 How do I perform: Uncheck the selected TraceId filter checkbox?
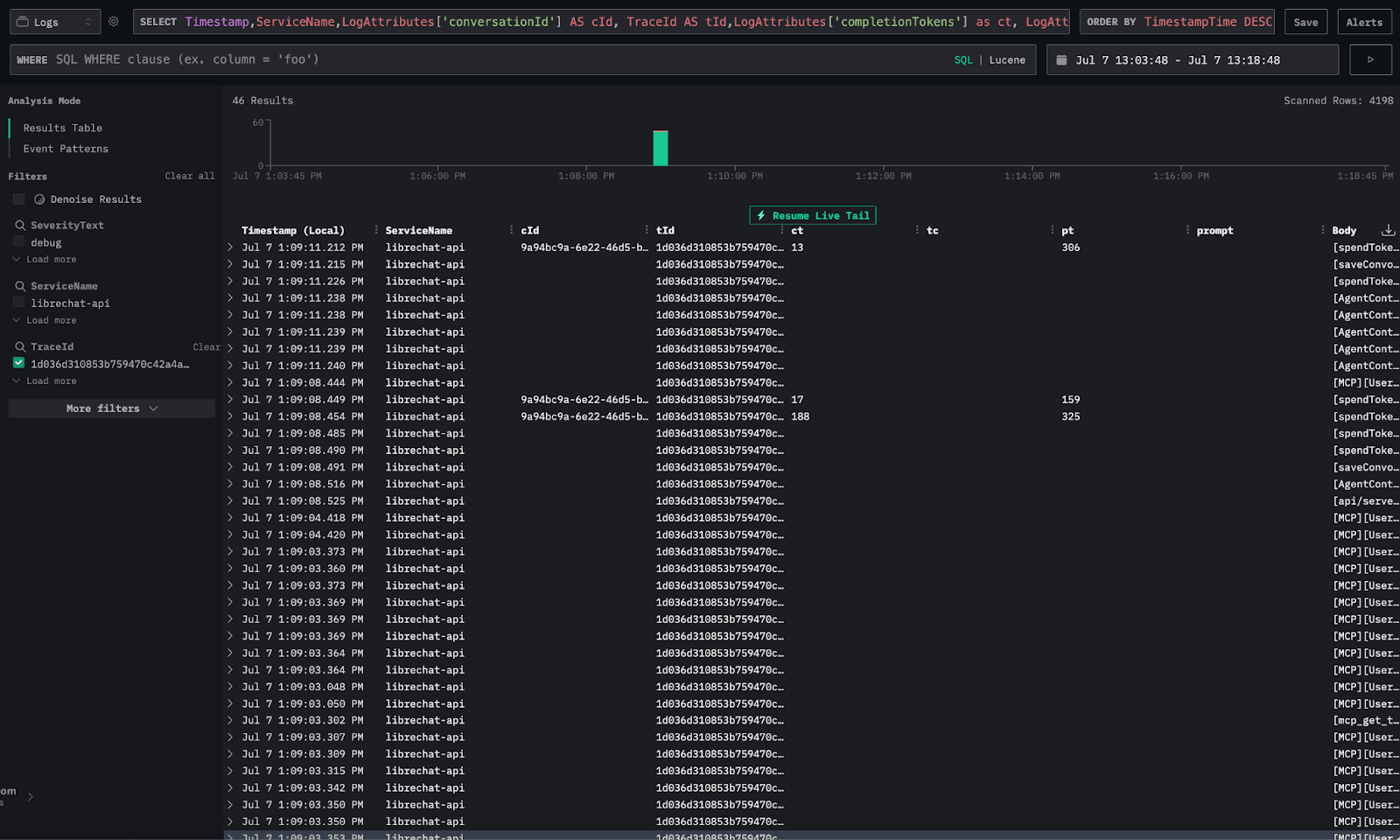click(18, 363)
